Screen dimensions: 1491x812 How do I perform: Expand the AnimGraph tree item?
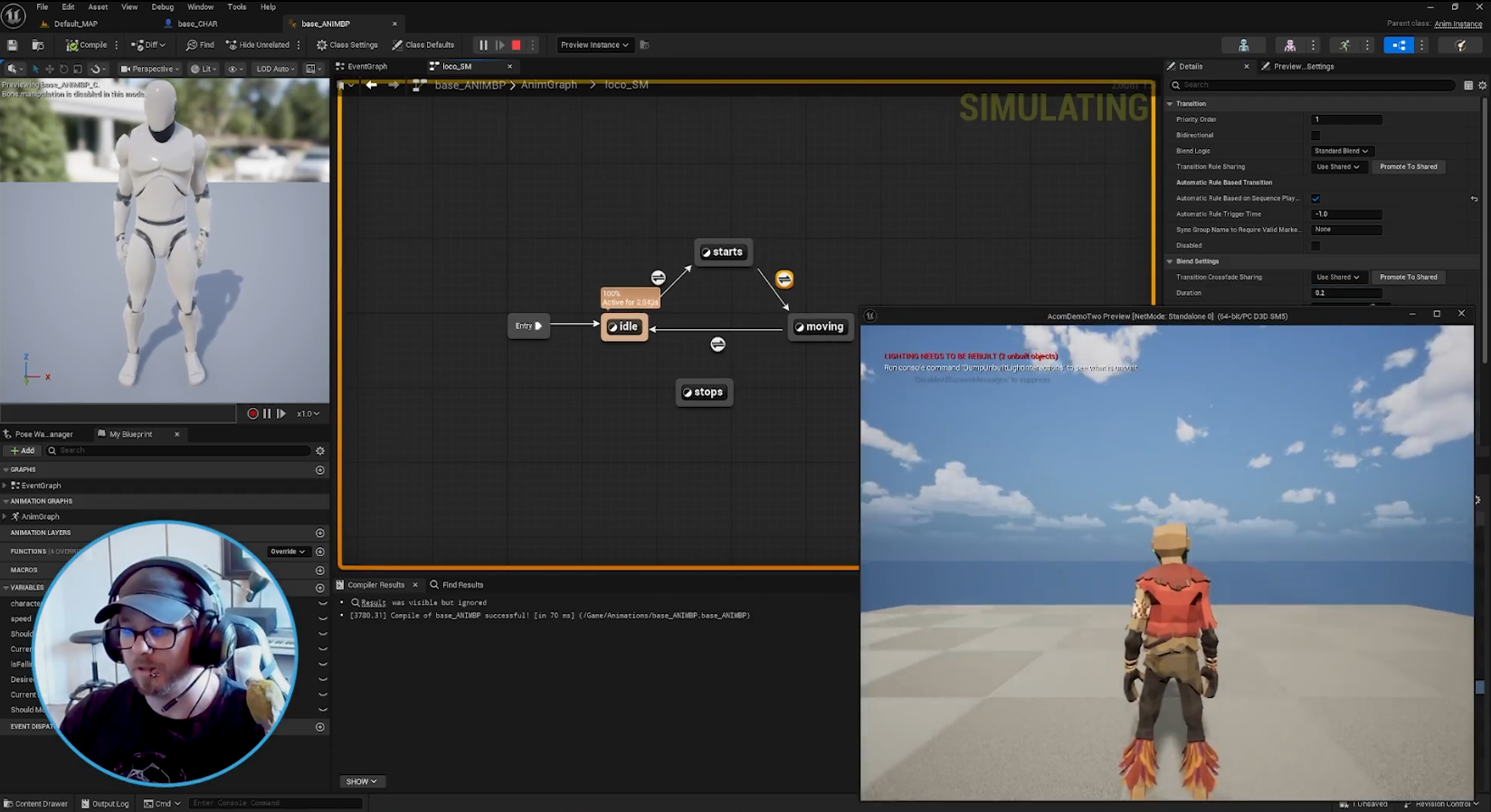point(5,516)
